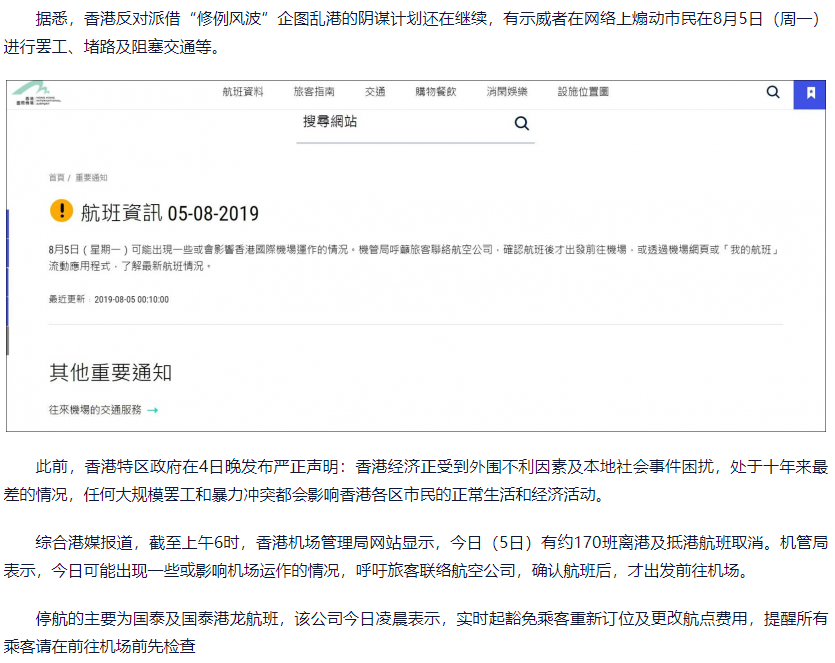Select the 消閒娛樂 navigation item

507,92
